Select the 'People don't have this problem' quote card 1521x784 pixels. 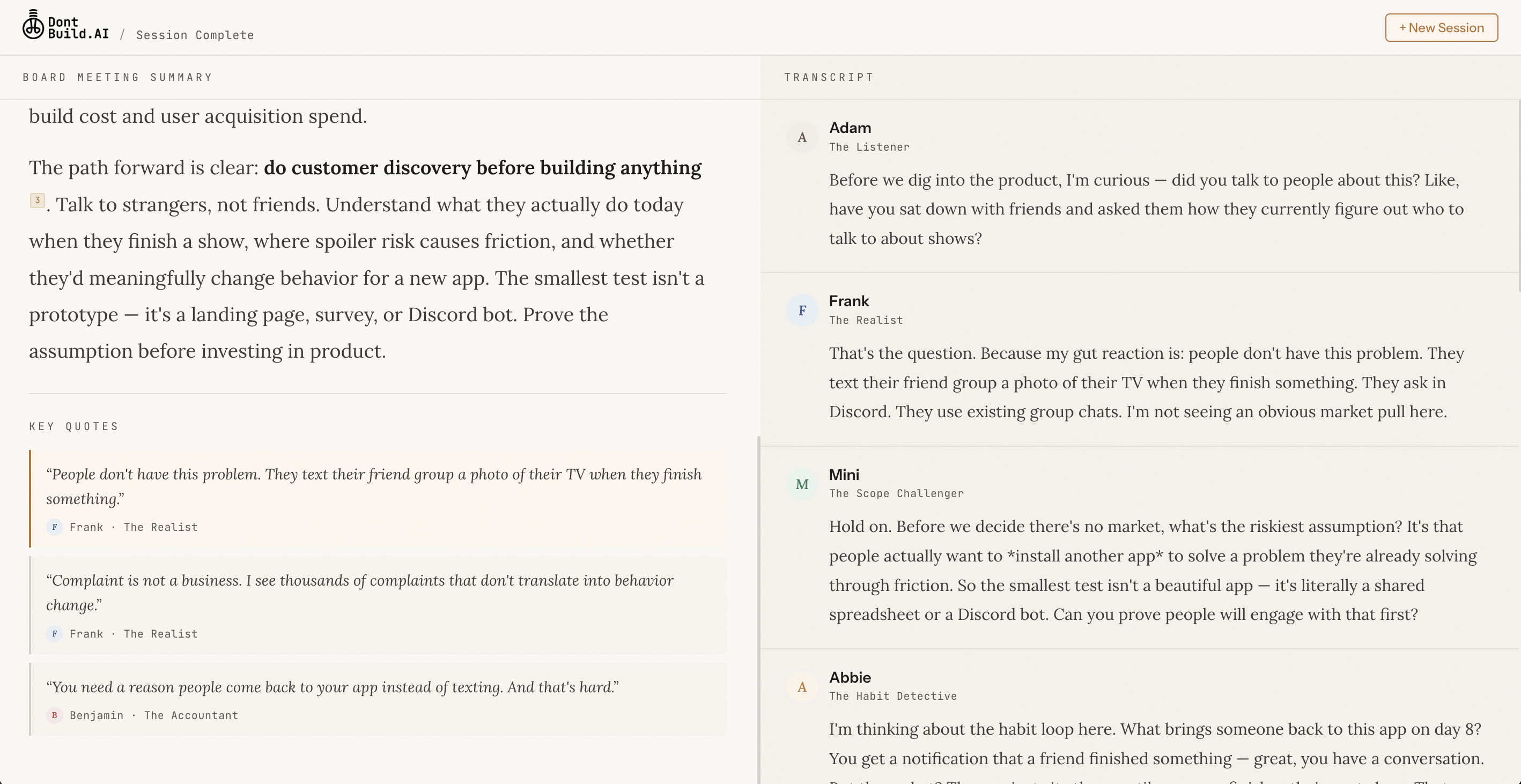pos(378,498)
